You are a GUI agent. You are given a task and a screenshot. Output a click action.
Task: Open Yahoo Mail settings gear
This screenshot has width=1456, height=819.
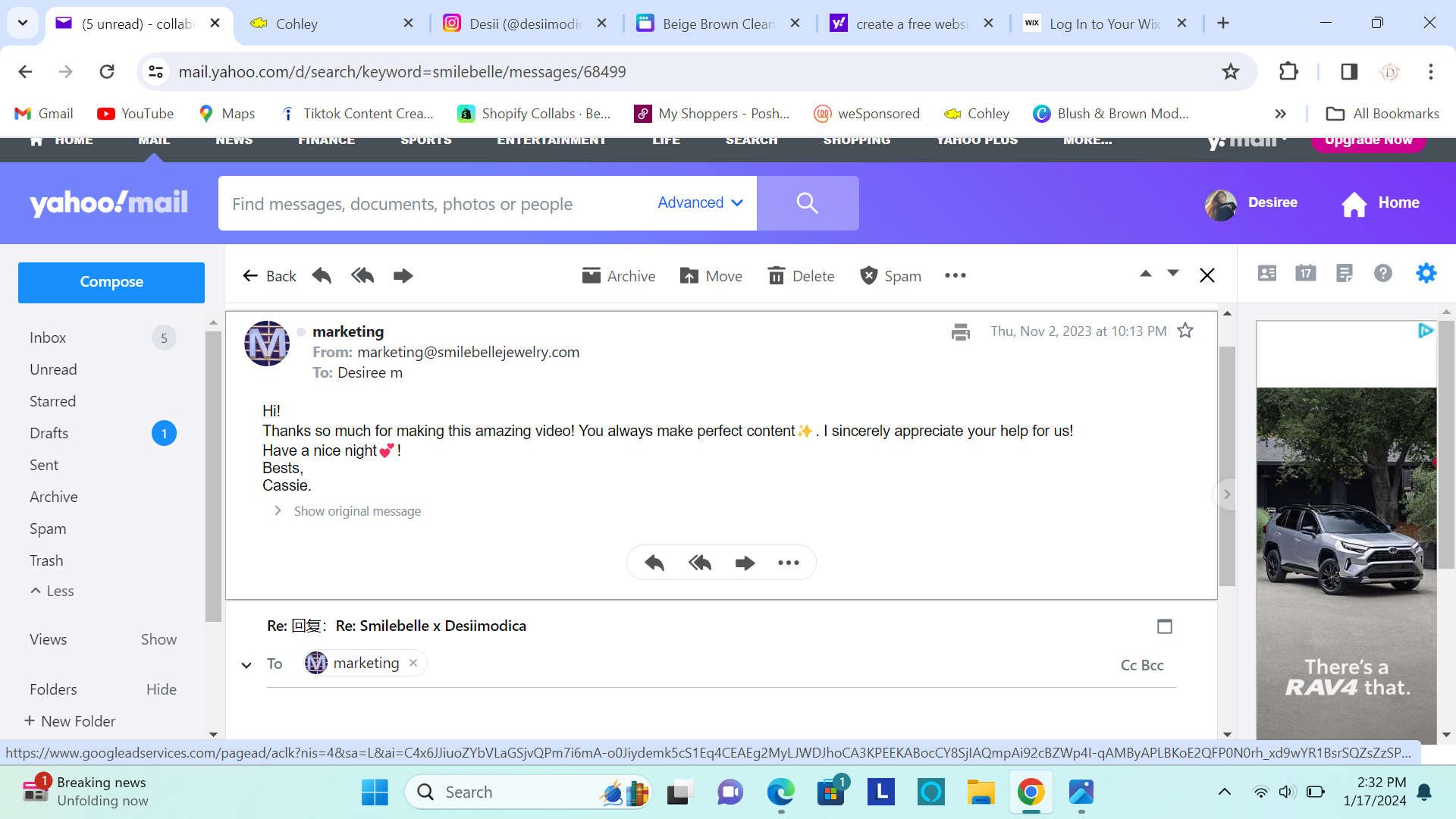[1426, 274]
